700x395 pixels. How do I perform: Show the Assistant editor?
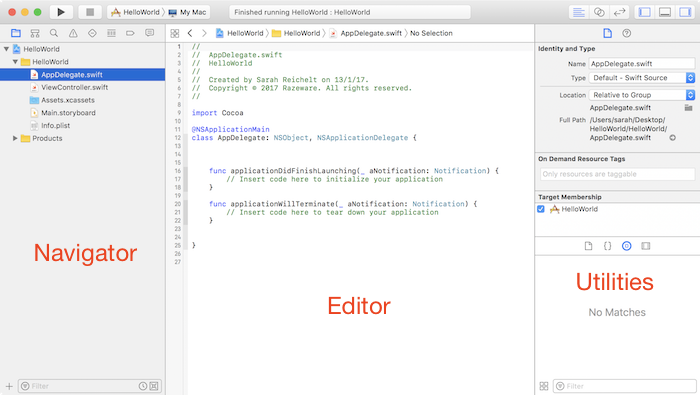tap(599, 12)
